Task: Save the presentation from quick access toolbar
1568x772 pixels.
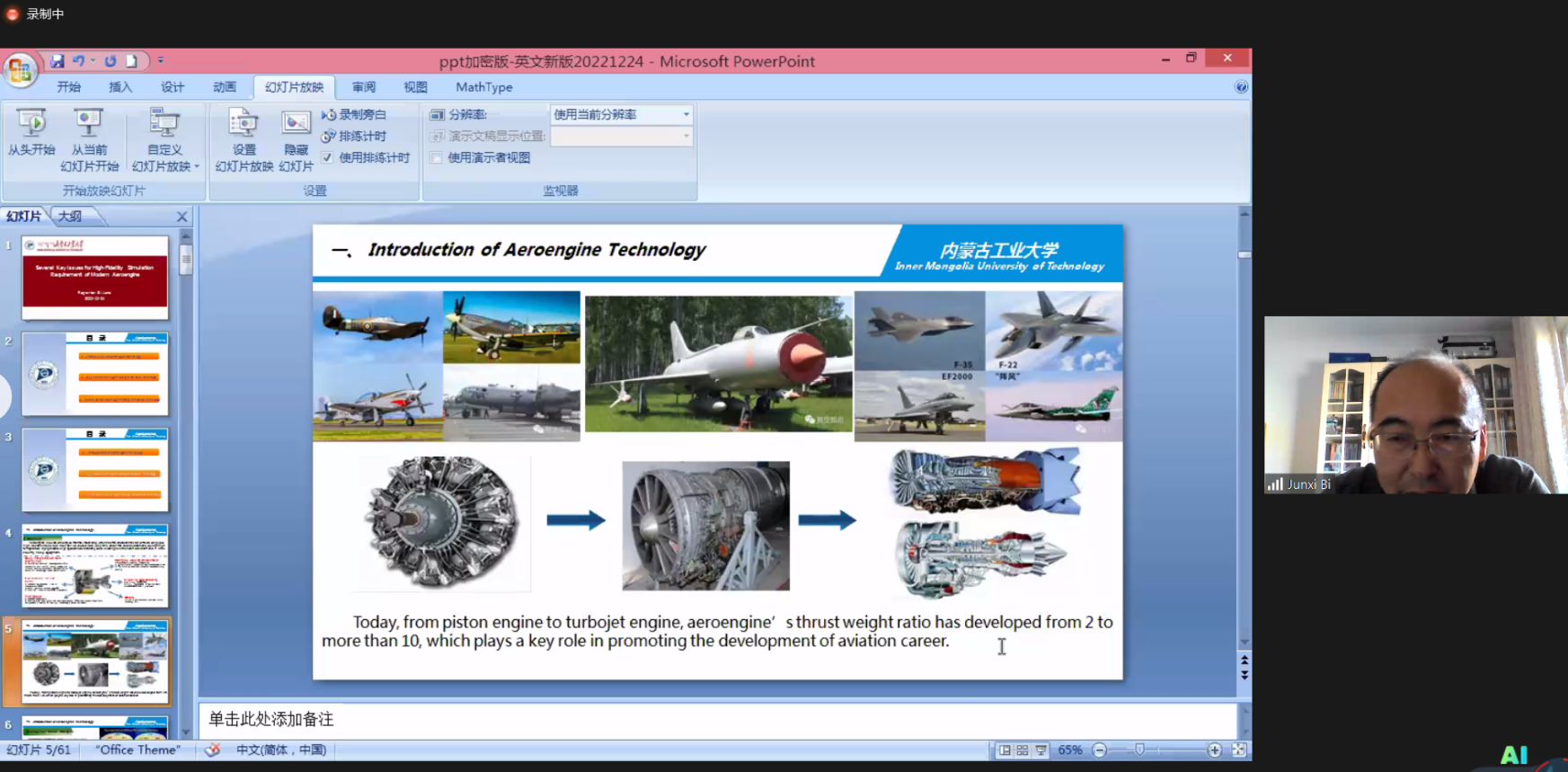Action: 57,61
